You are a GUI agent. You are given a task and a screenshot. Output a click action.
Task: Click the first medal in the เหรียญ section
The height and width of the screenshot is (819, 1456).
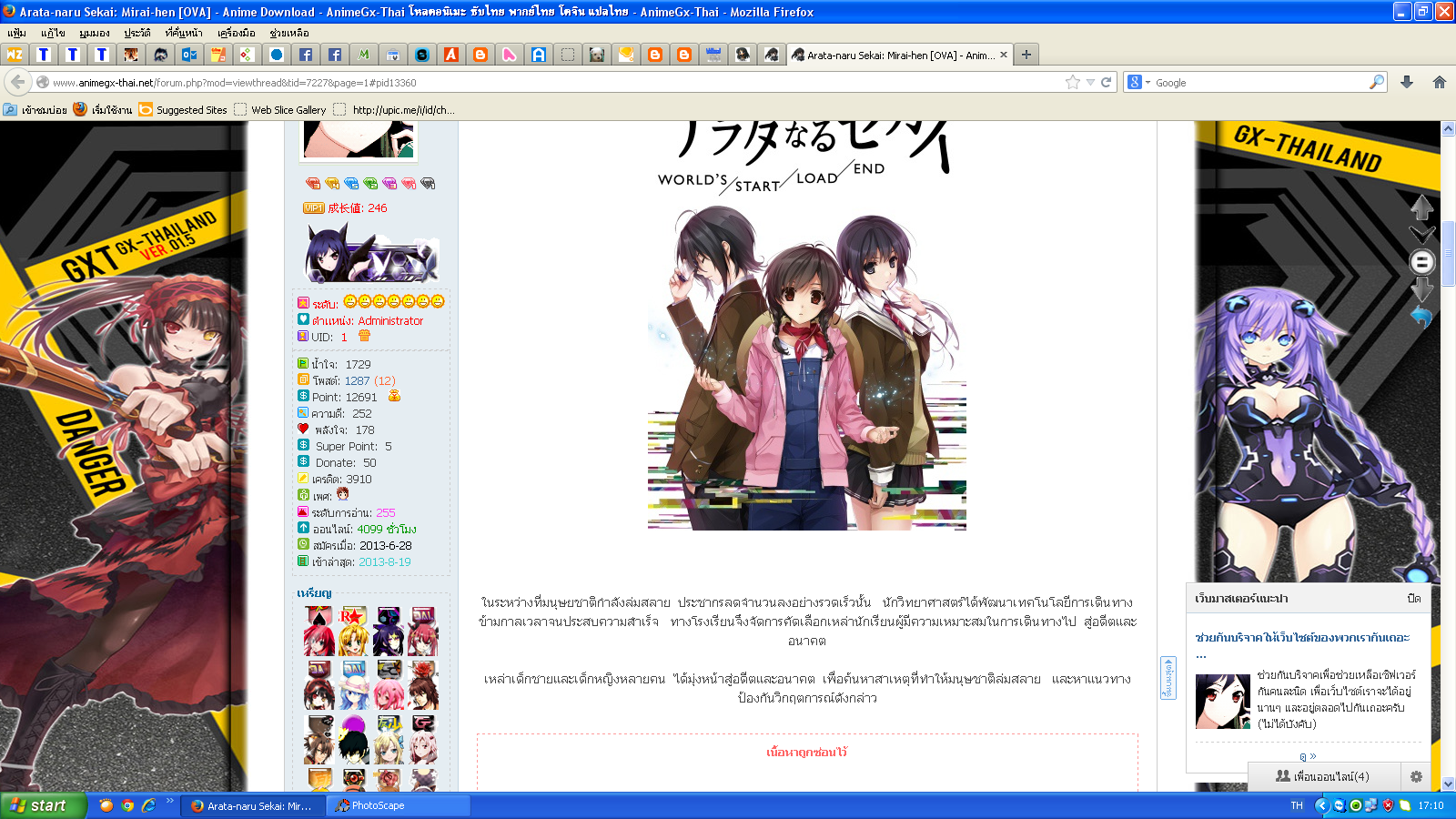point(318,631)
